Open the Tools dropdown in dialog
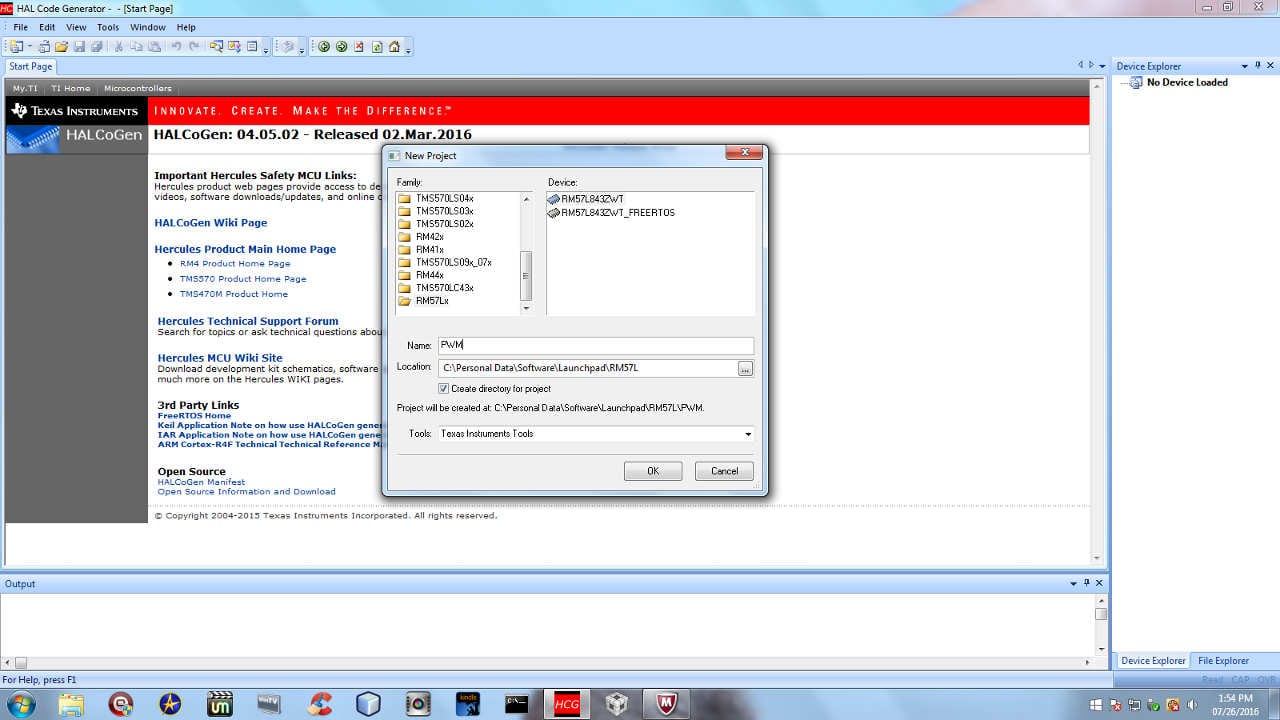 pos(747,434)
